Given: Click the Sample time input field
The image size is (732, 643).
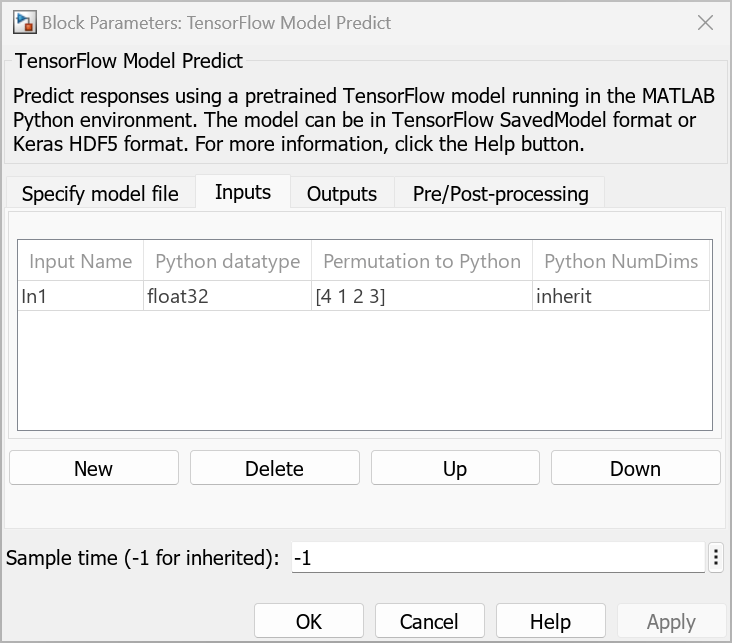Looking at the screenshot, I should coord(498,558).
